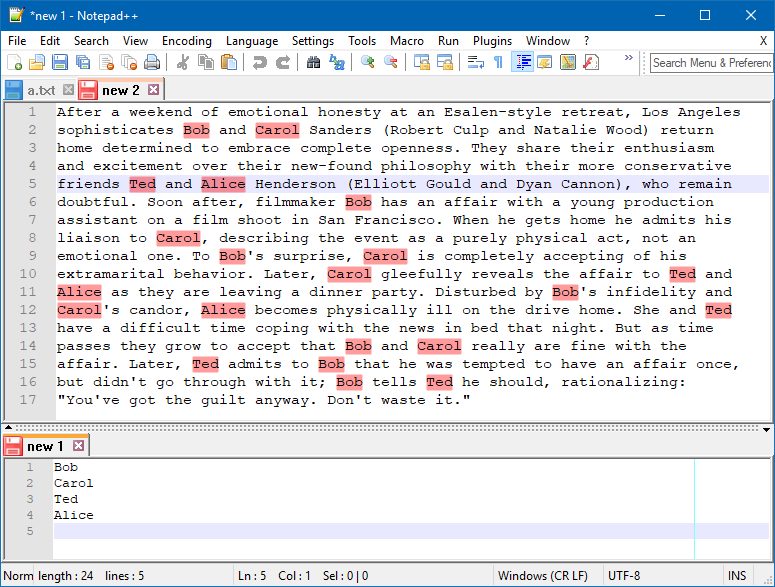Image resolution: width=775 pixels, height=587 pixels.
Task: Open the Tools menu
Action: (362, 41)
